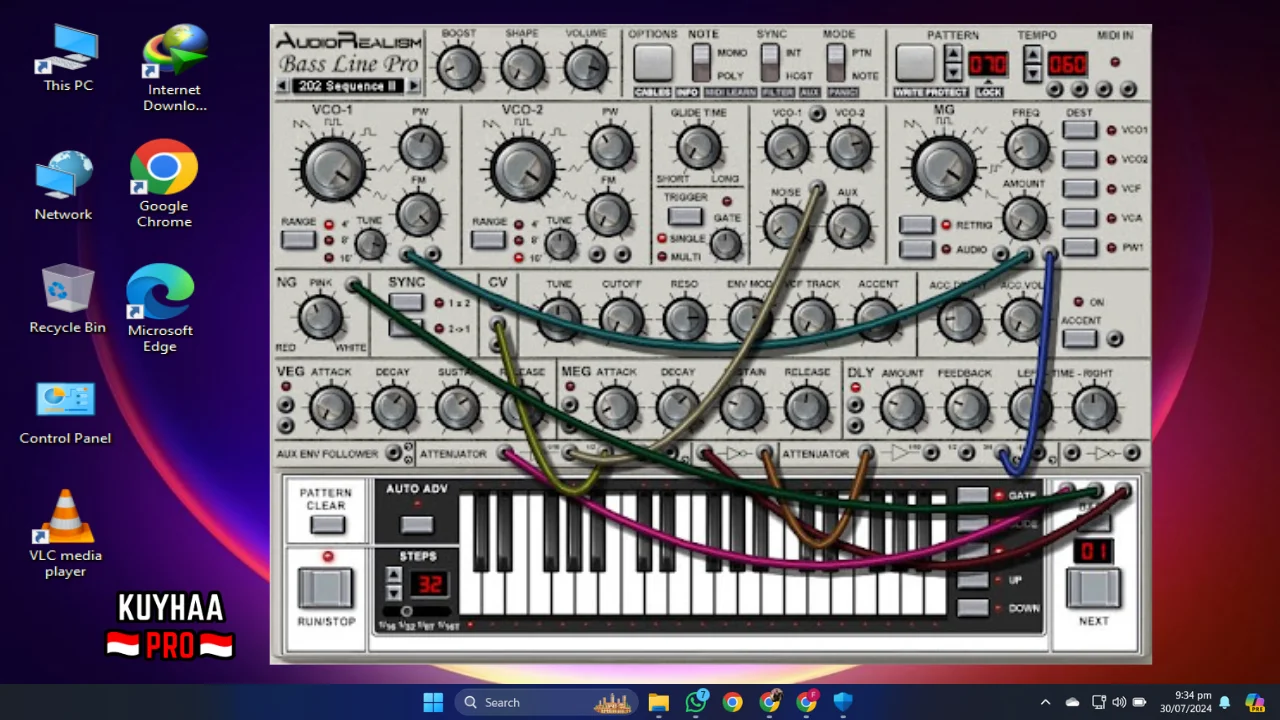Click the PATTERN CLEAR button
The height and width of the screenshot is (720, 1280).
[x=326, y=524]
